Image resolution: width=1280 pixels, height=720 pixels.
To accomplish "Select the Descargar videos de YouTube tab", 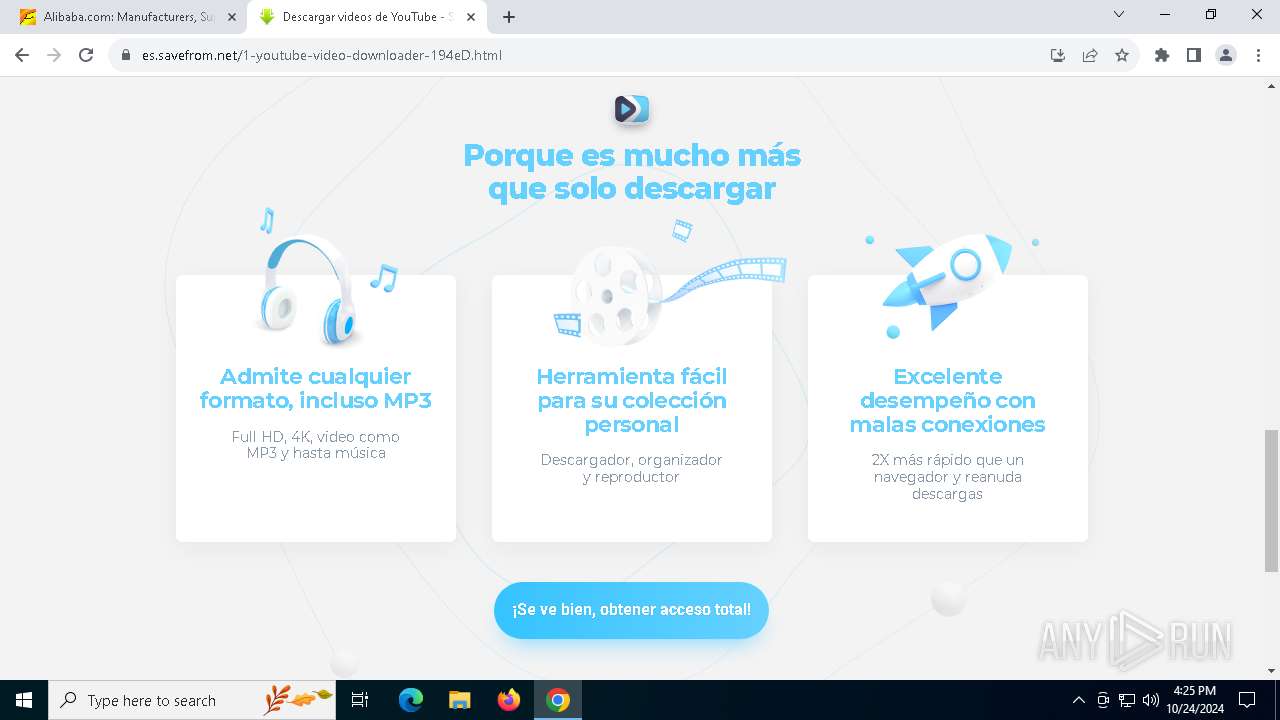I will [365, 17].
